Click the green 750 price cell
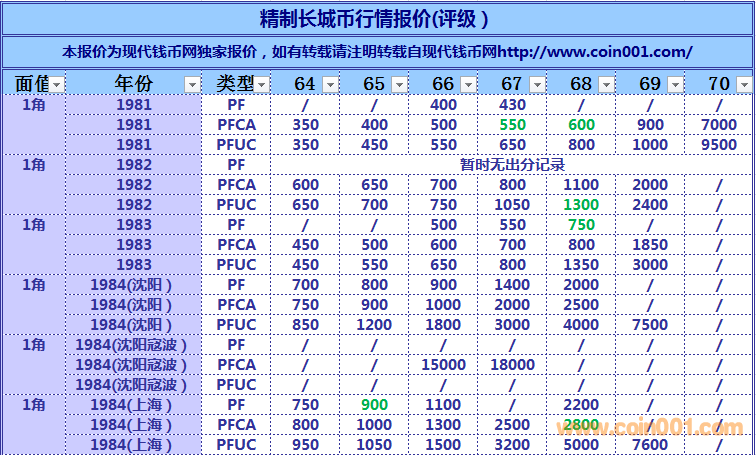This screenshot has height=455, width=756. click(581, 224)
